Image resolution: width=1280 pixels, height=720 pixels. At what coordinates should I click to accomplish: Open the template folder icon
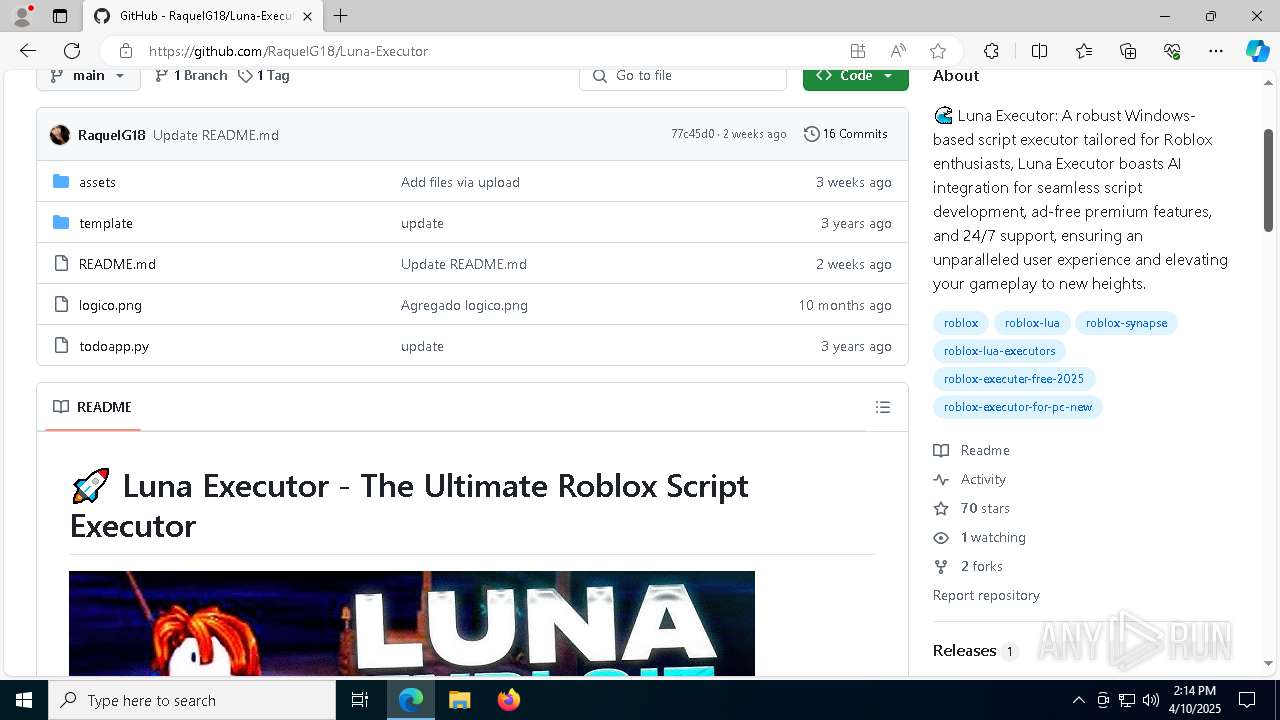click(x=61, y=223)
